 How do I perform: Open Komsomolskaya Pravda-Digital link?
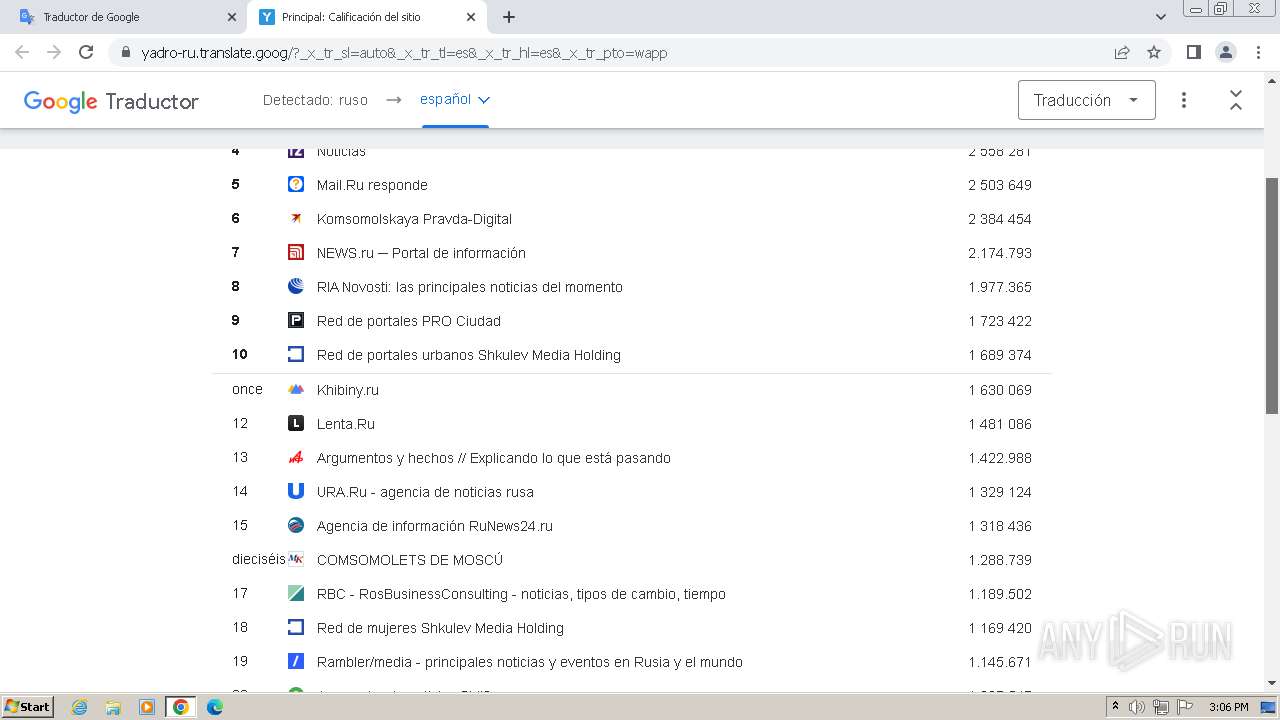pyautogui.click(x=414, y=219)
